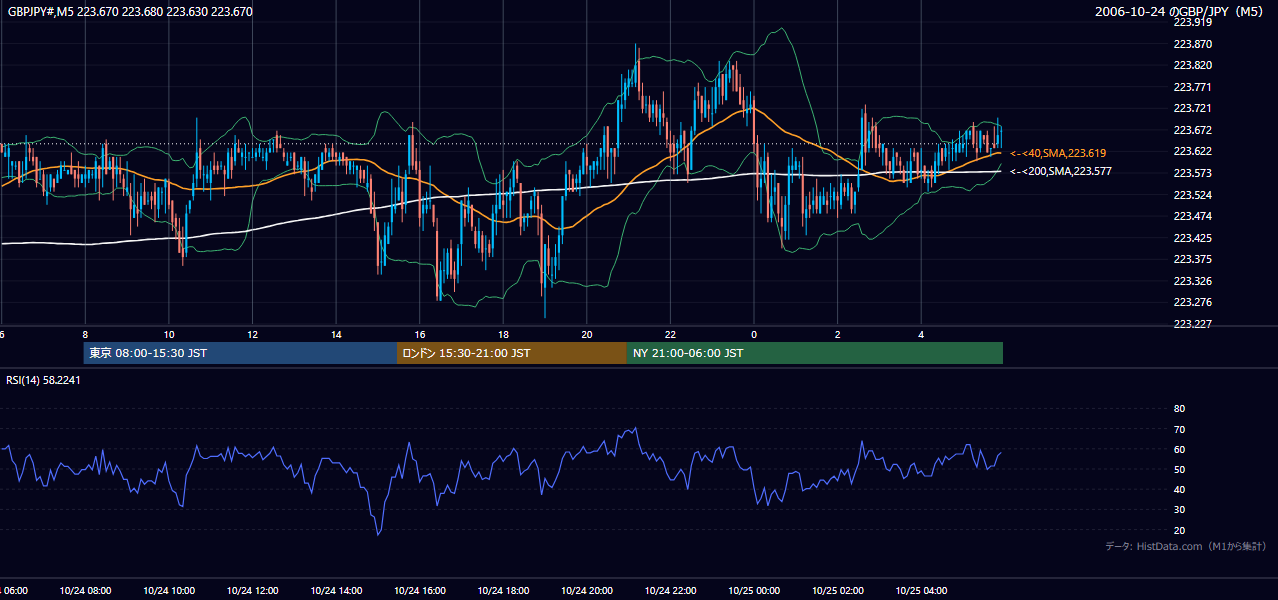This screenshot has width=1278, height=600.
Task: Click the white 200,SMA,223.577 label
Action: pos(1061,172)
